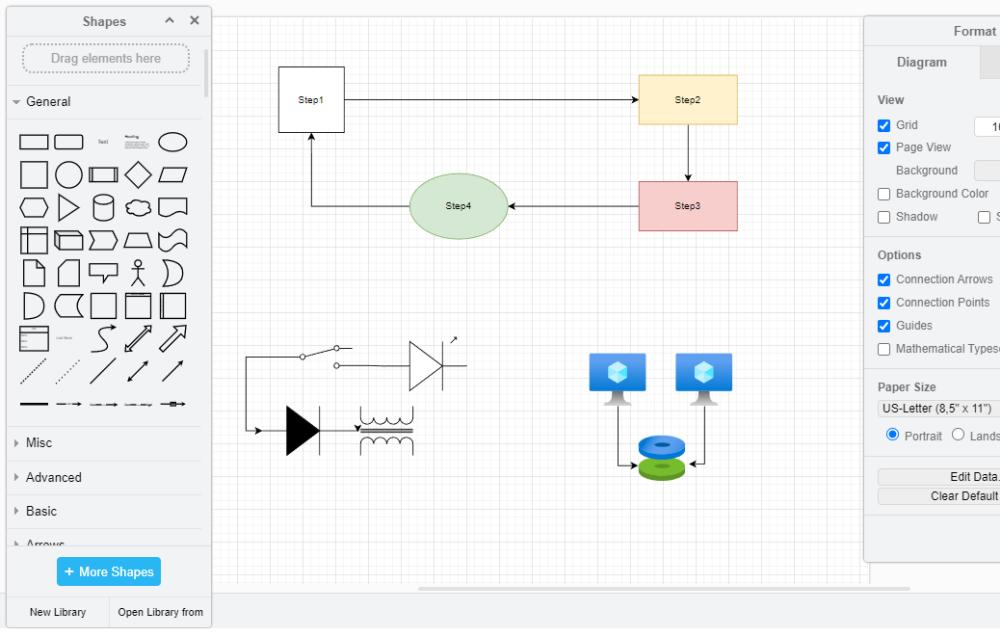Close the Shapes panel
Viewport: 1000px width, 636px height.
tap(194, 21)
